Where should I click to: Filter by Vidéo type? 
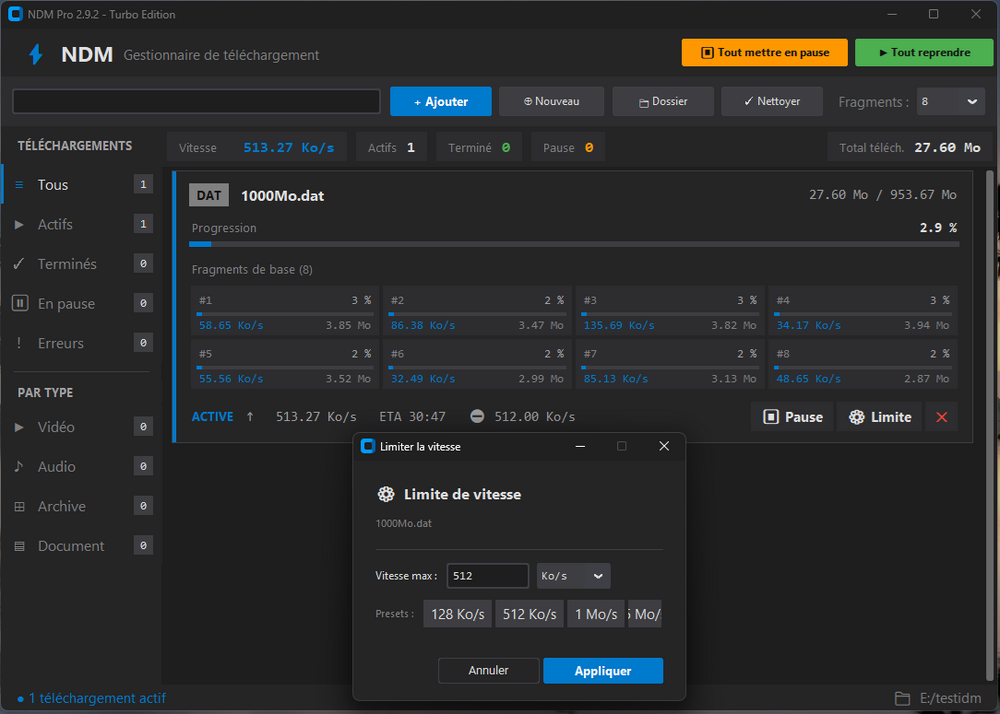(x=82, y=426)
